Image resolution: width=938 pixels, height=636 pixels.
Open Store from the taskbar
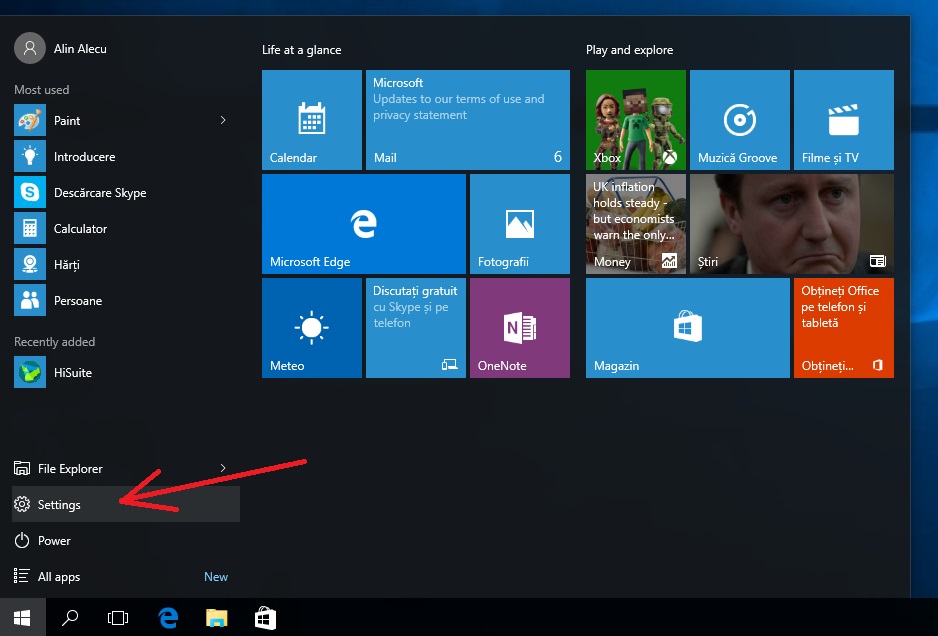pyautogui.click(x=265, y=617)
